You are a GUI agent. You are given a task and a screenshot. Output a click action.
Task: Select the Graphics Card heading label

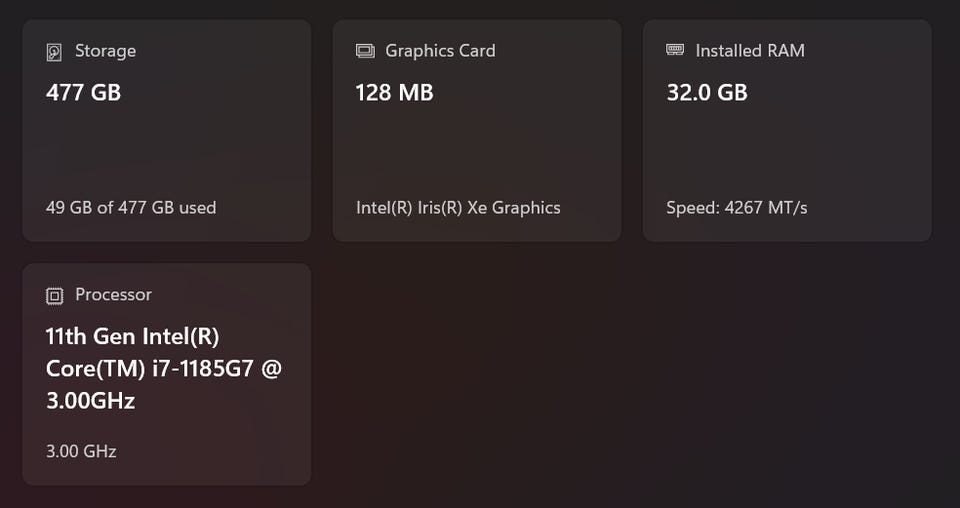tap(440, 51)
